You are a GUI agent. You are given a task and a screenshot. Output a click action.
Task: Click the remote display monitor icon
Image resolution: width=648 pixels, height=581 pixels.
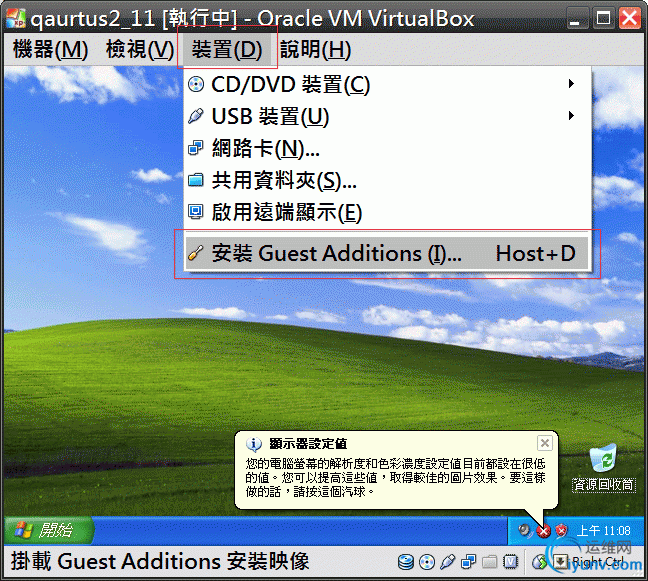(196, 212)
